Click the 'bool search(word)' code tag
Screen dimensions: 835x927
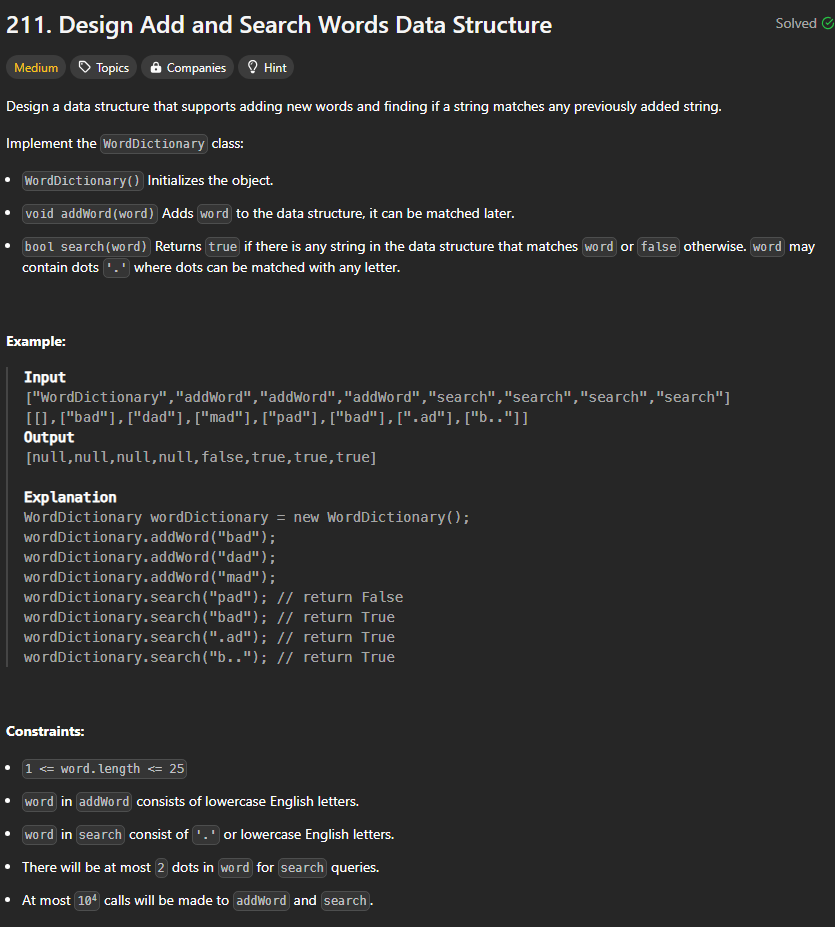click(86, 247)
